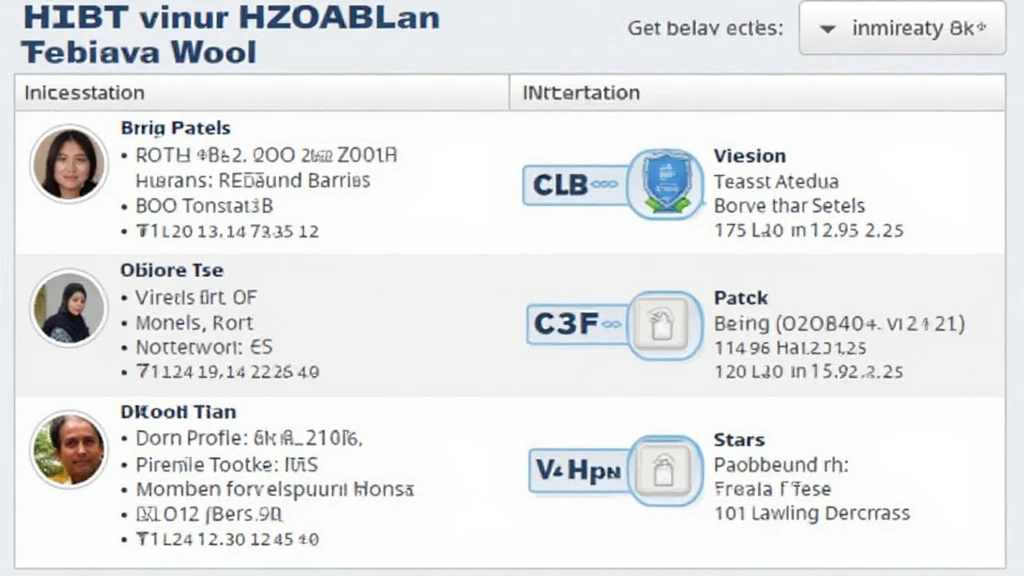Click the C3F row clipboard icon

[663, 325]
